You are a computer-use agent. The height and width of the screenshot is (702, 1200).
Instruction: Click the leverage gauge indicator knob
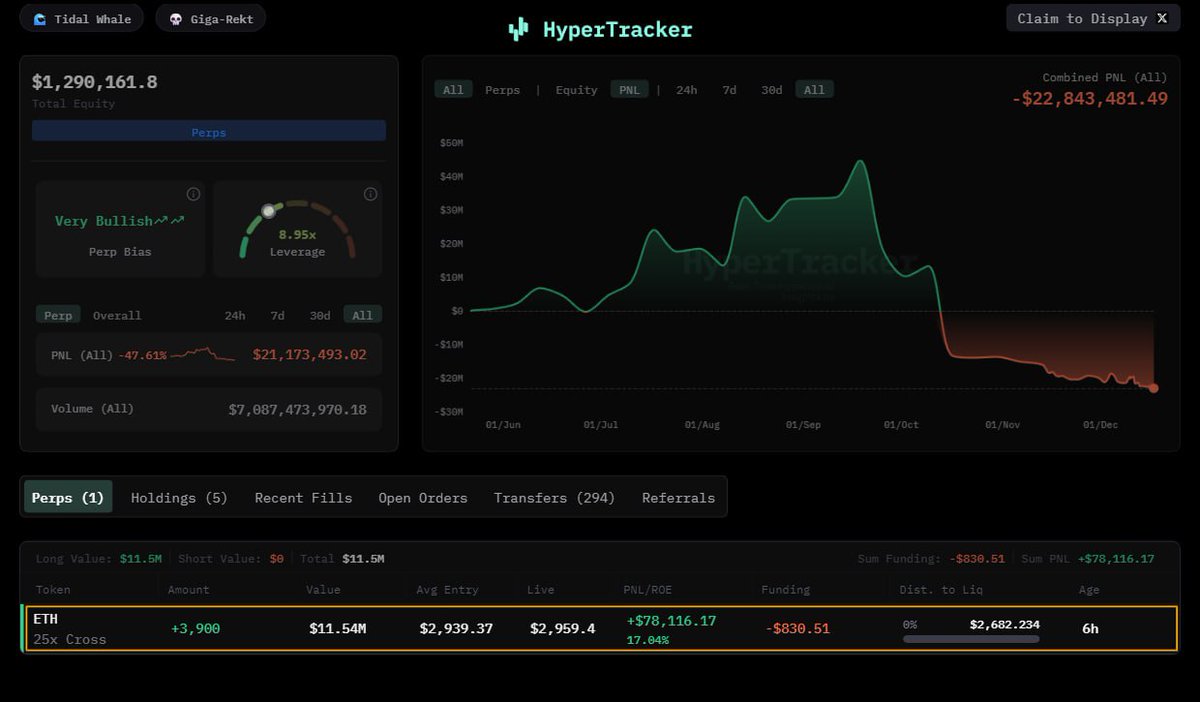[x=268, y=211]
